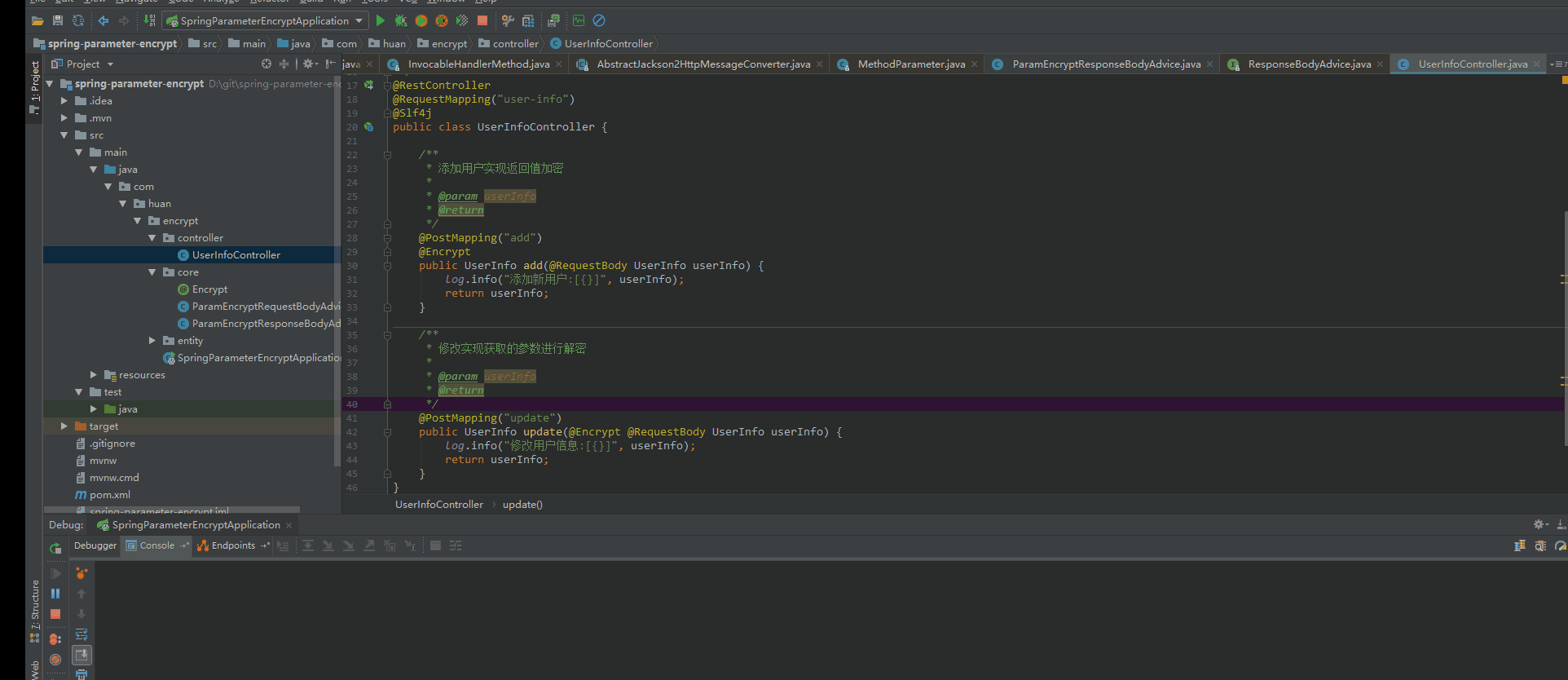The height and width of the screenshot is (680, 1568).
Task: Pause the program in the debug panel
Action: point(55,594)
